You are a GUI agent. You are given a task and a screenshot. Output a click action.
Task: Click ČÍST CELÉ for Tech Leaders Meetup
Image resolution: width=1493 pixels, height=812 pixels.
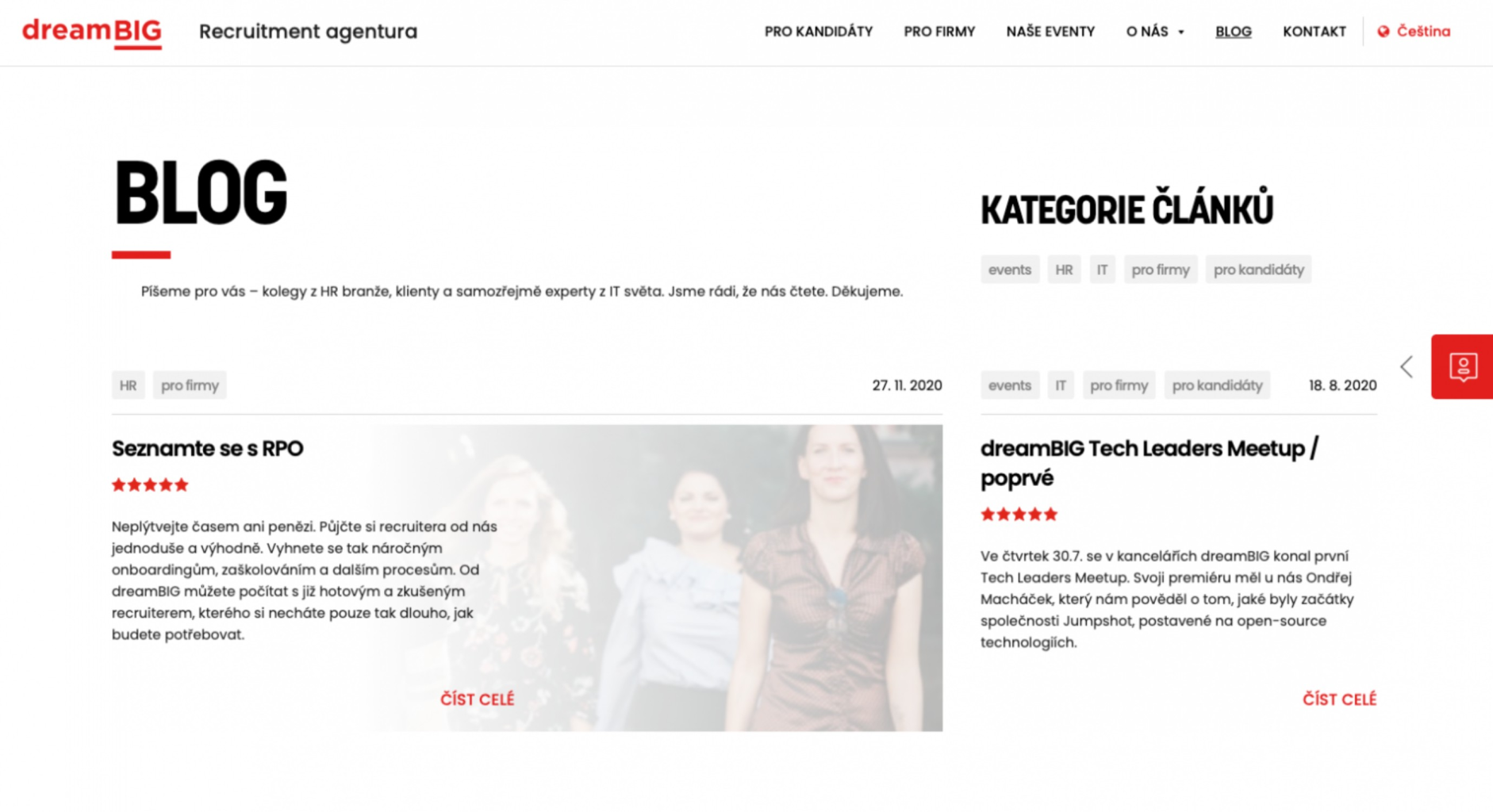(x=1339, y=699)
